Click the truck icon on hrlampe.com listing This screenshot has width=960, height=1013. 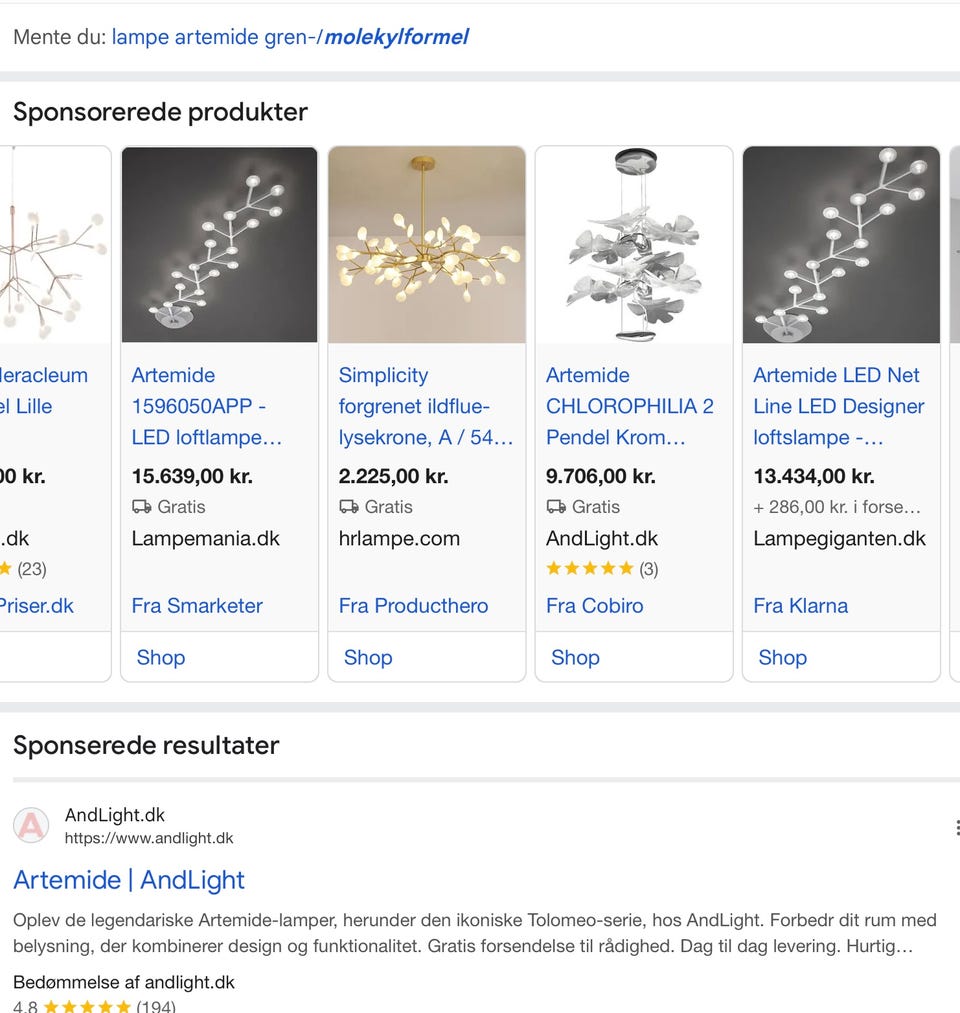(349, 507)
